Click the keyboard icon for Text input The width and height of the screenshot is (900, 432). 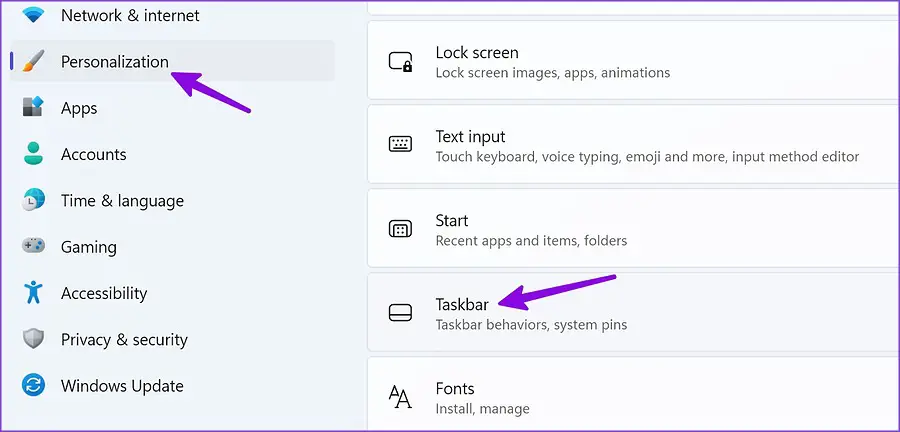tap(401, 145)
